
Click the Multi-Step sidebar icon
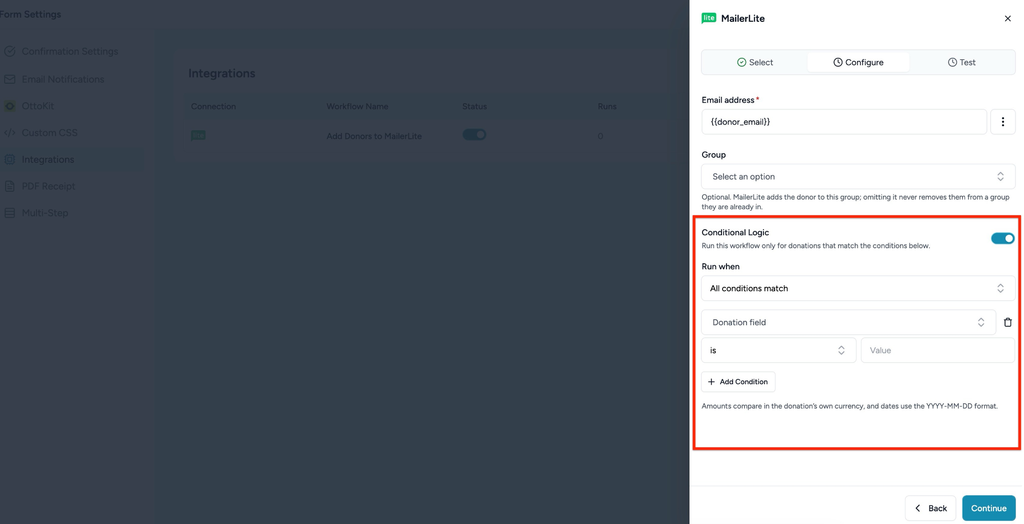[x=10, y=213]
